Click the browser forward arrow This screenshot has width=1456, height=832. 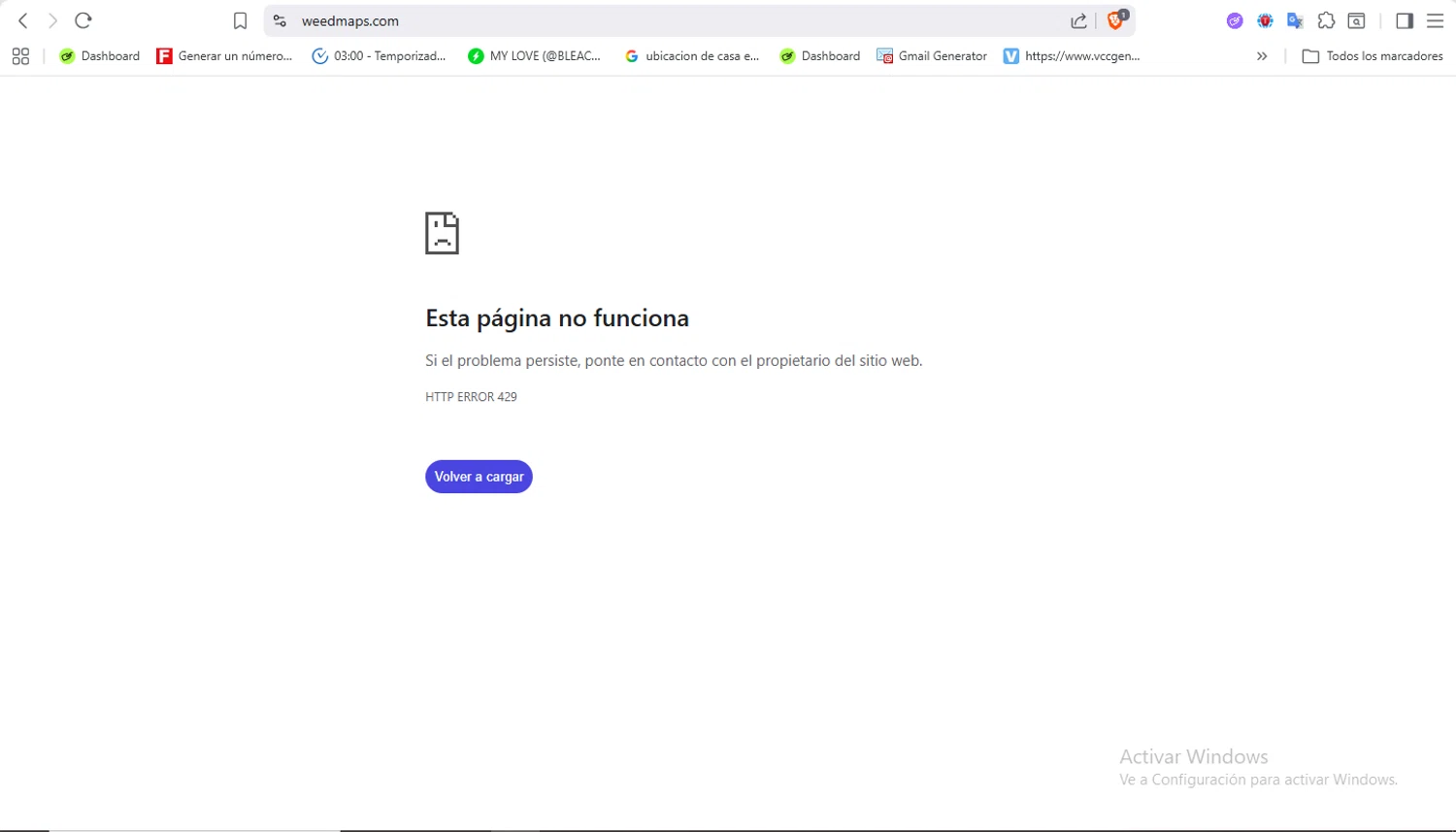coord(52,20)
